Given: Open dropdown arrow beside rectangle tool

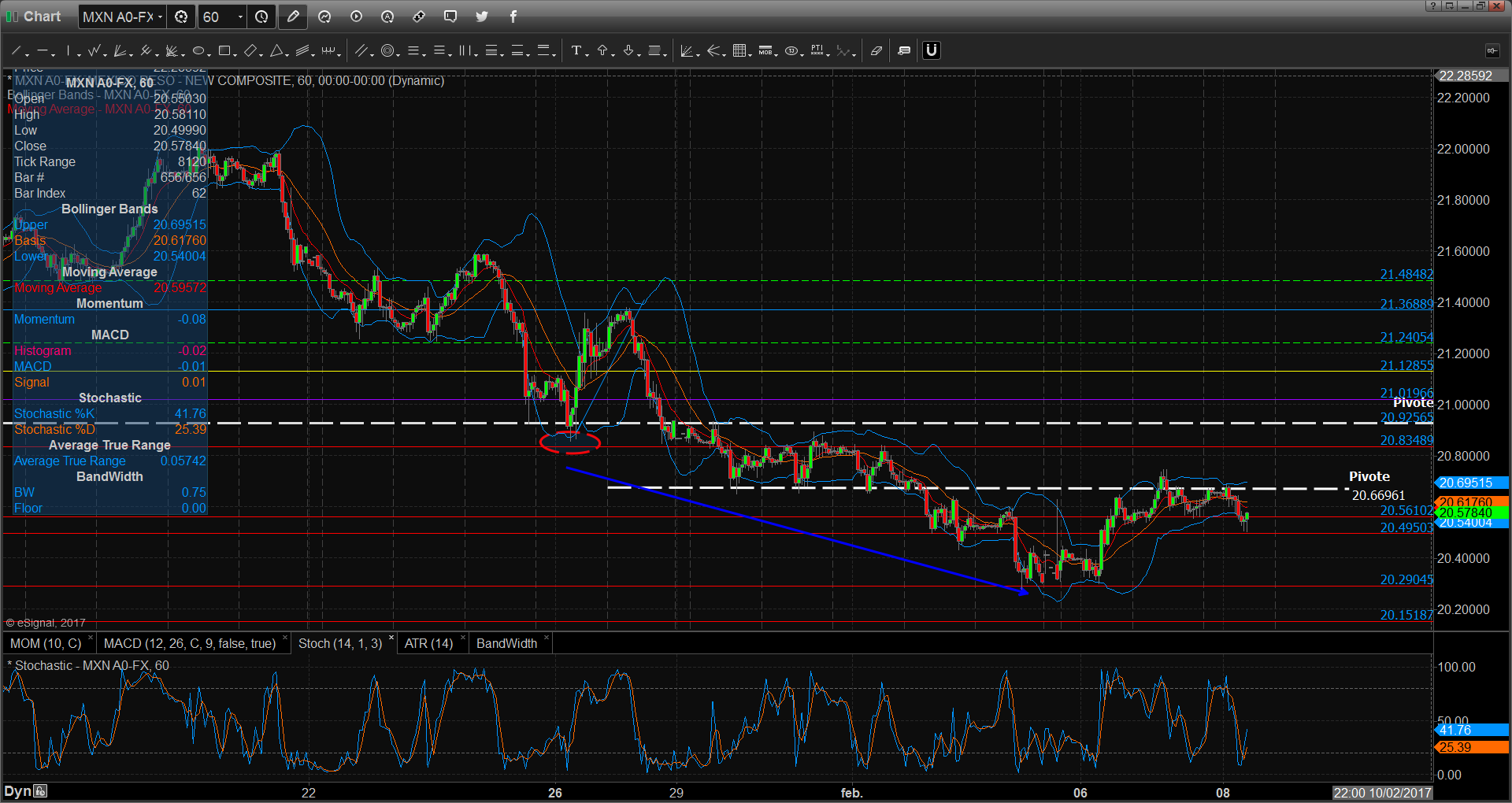Looking at the screenshot, I should coord(235,54).
